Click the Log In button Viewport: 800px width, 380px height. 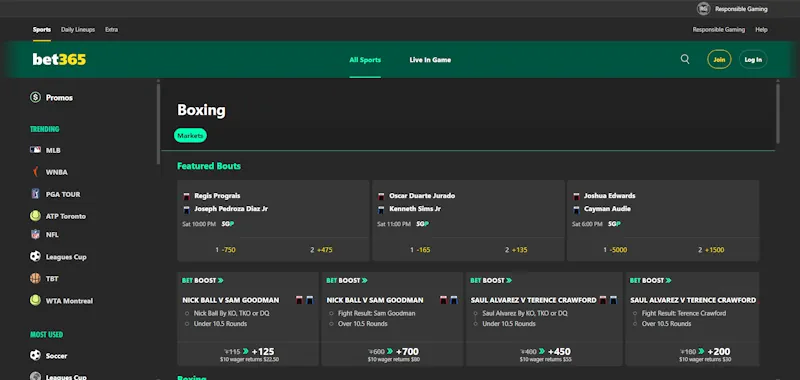pos(753,60)
